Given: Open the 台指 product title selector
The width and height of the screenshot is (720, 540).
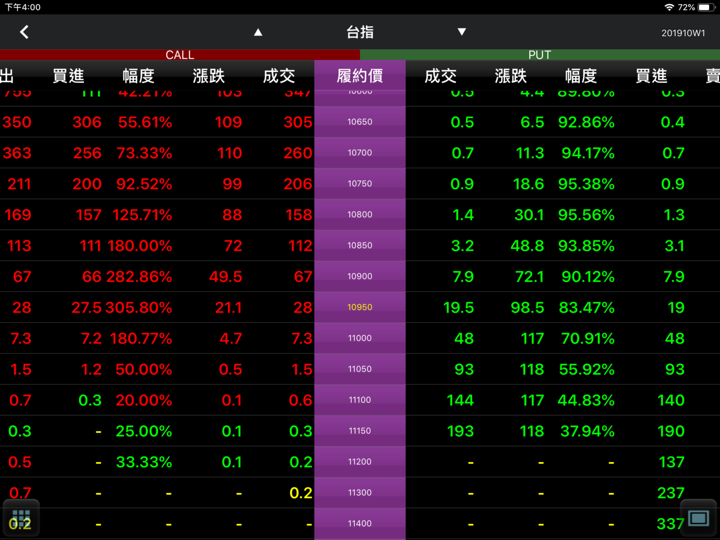Looking at the screenshot, I should point(359,32).
